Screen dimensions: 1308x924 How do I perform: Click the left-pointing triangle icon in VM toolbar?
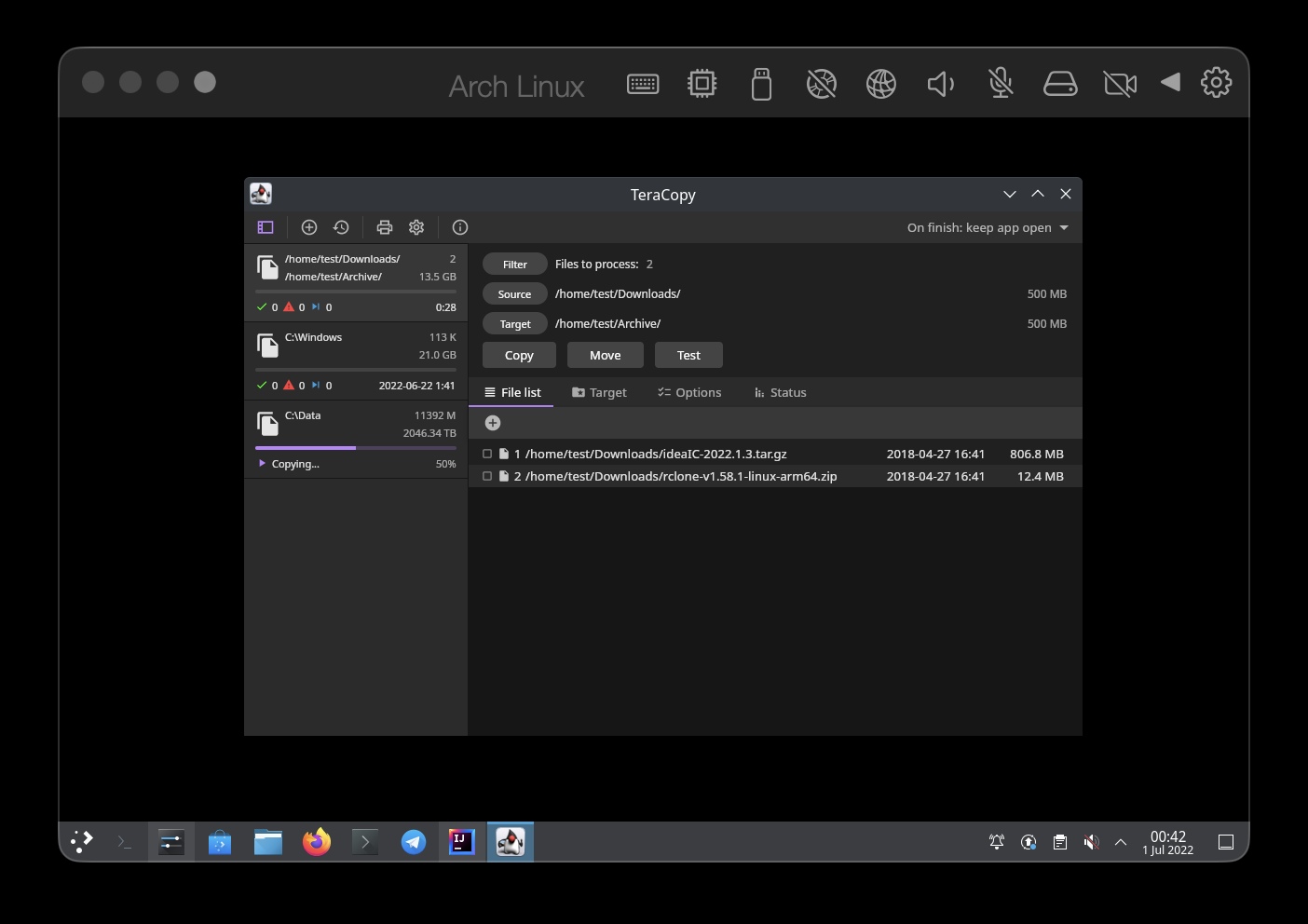1171,82
